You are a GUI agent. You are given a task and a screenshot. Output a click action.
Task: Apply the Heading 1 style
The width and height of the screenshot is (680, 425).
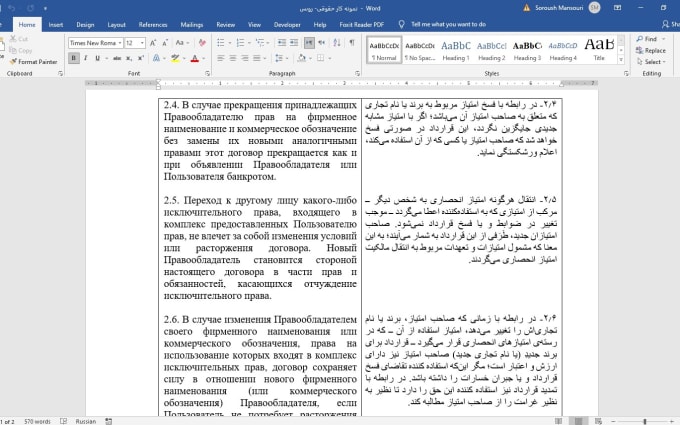point(456,50)
